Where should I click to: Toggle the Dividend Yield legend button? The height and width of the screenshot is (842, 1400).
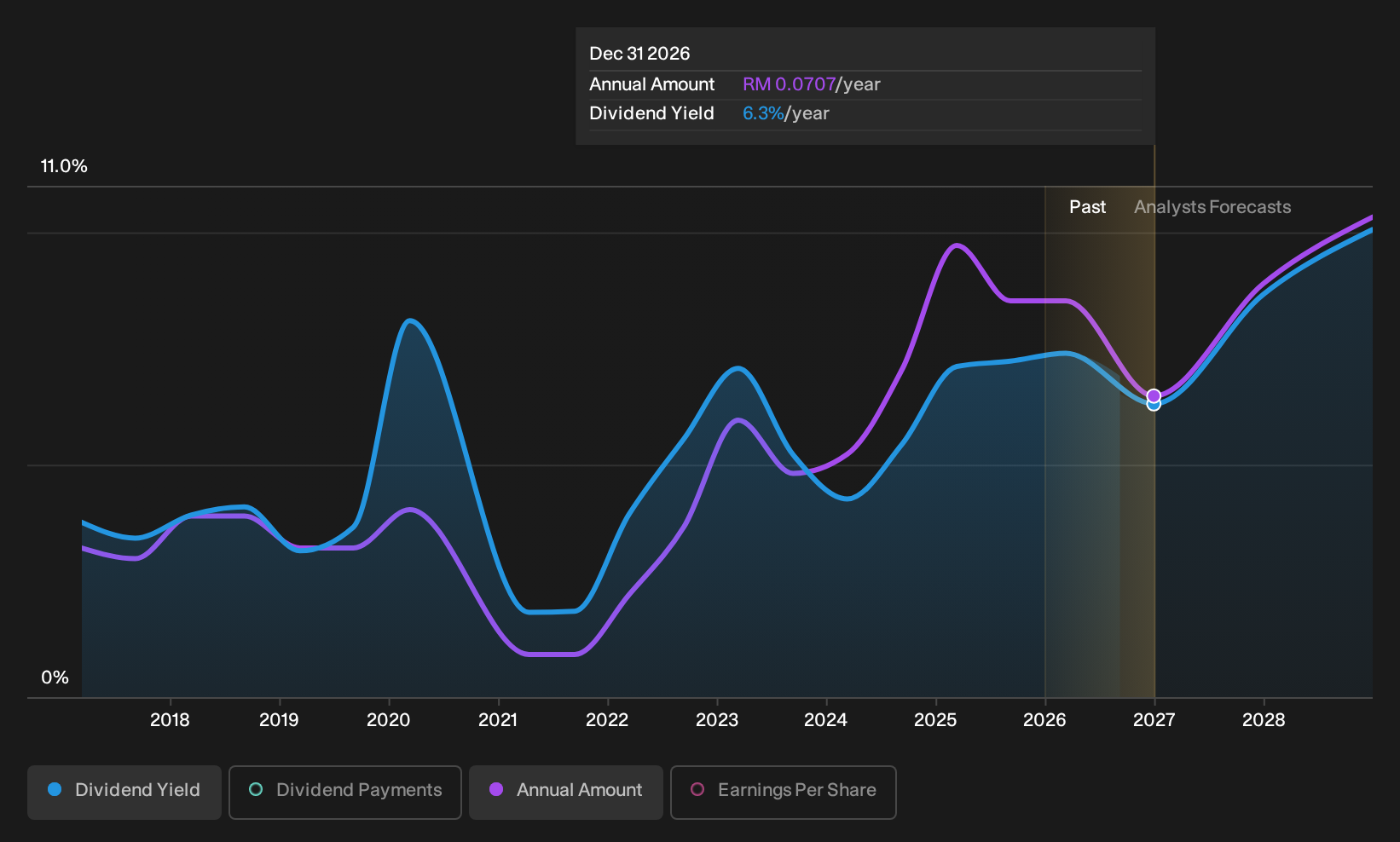tap(124, 793)
